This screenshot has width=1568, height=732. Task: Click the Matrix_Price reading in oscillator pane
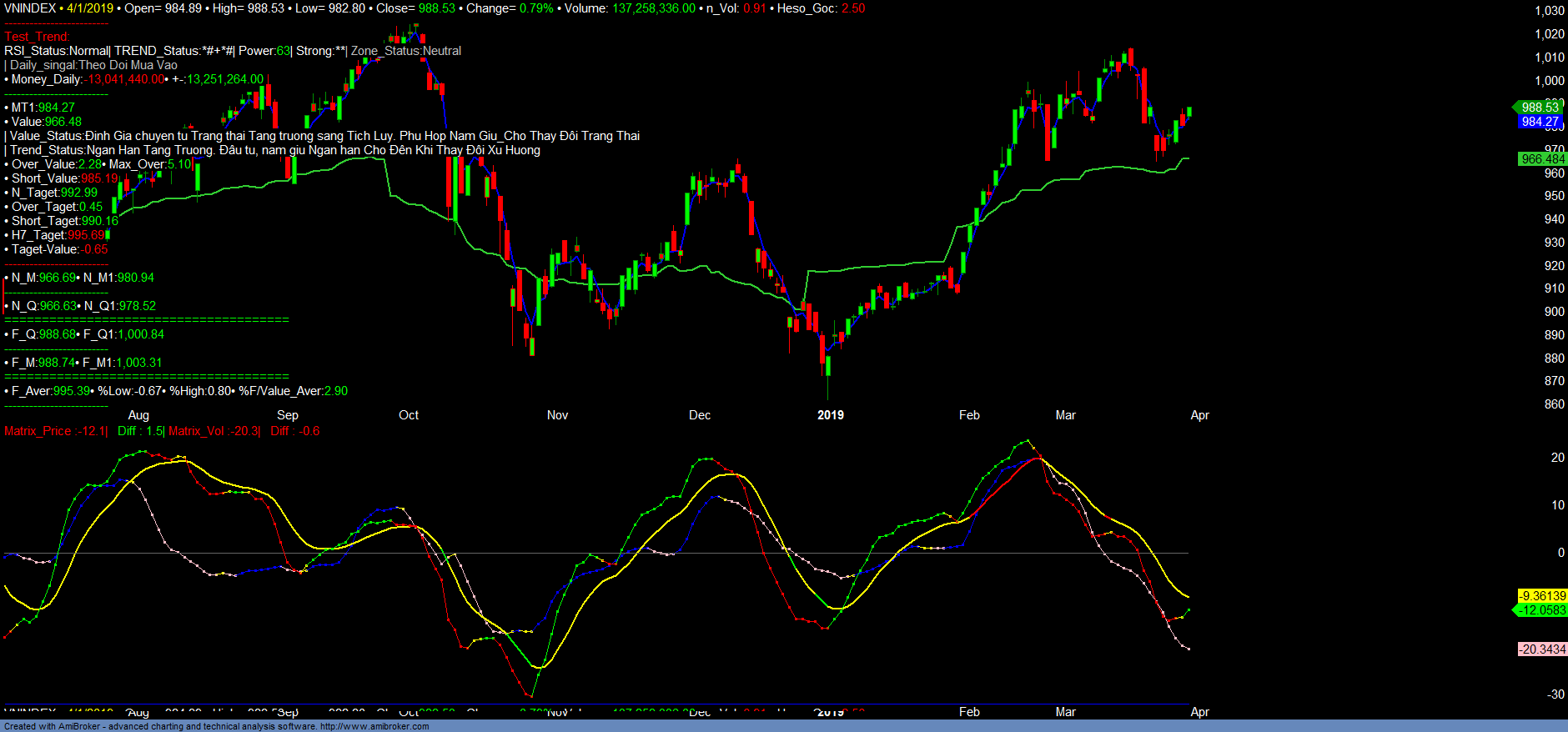click(x=55, y=431)
